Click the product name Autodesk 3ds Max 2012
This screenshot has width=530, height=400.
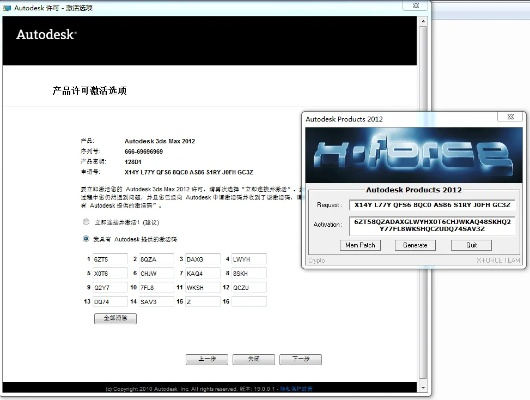pyautogui.click(x=160, y=141)
